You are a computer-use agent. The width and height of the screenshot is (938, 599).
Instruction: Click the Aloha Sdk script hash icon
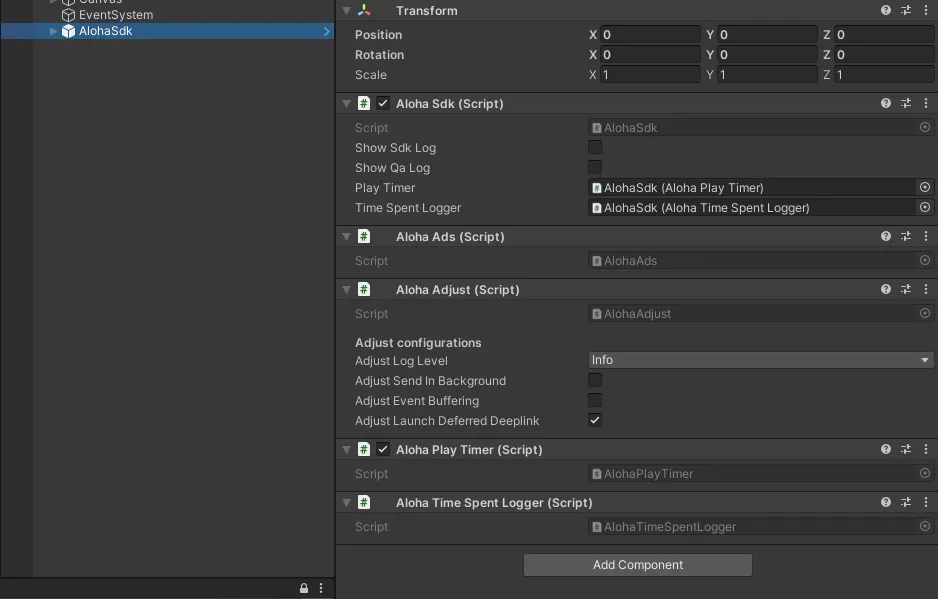364,103
